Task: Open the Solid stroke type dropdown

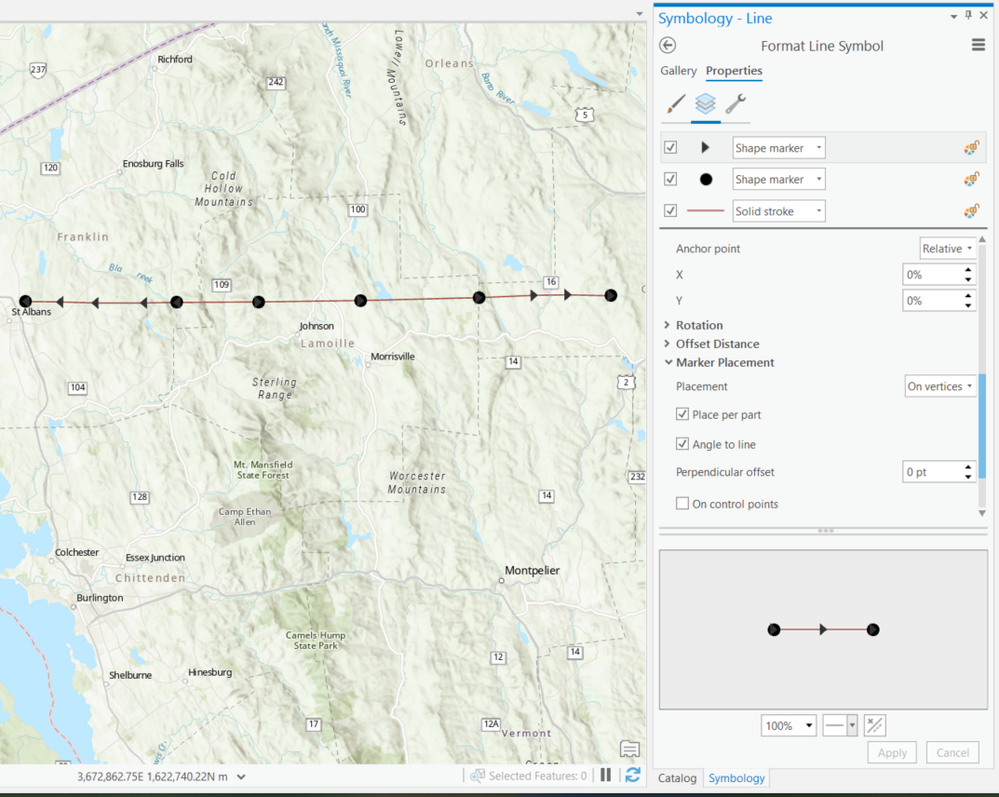Action: pos(779,211)
